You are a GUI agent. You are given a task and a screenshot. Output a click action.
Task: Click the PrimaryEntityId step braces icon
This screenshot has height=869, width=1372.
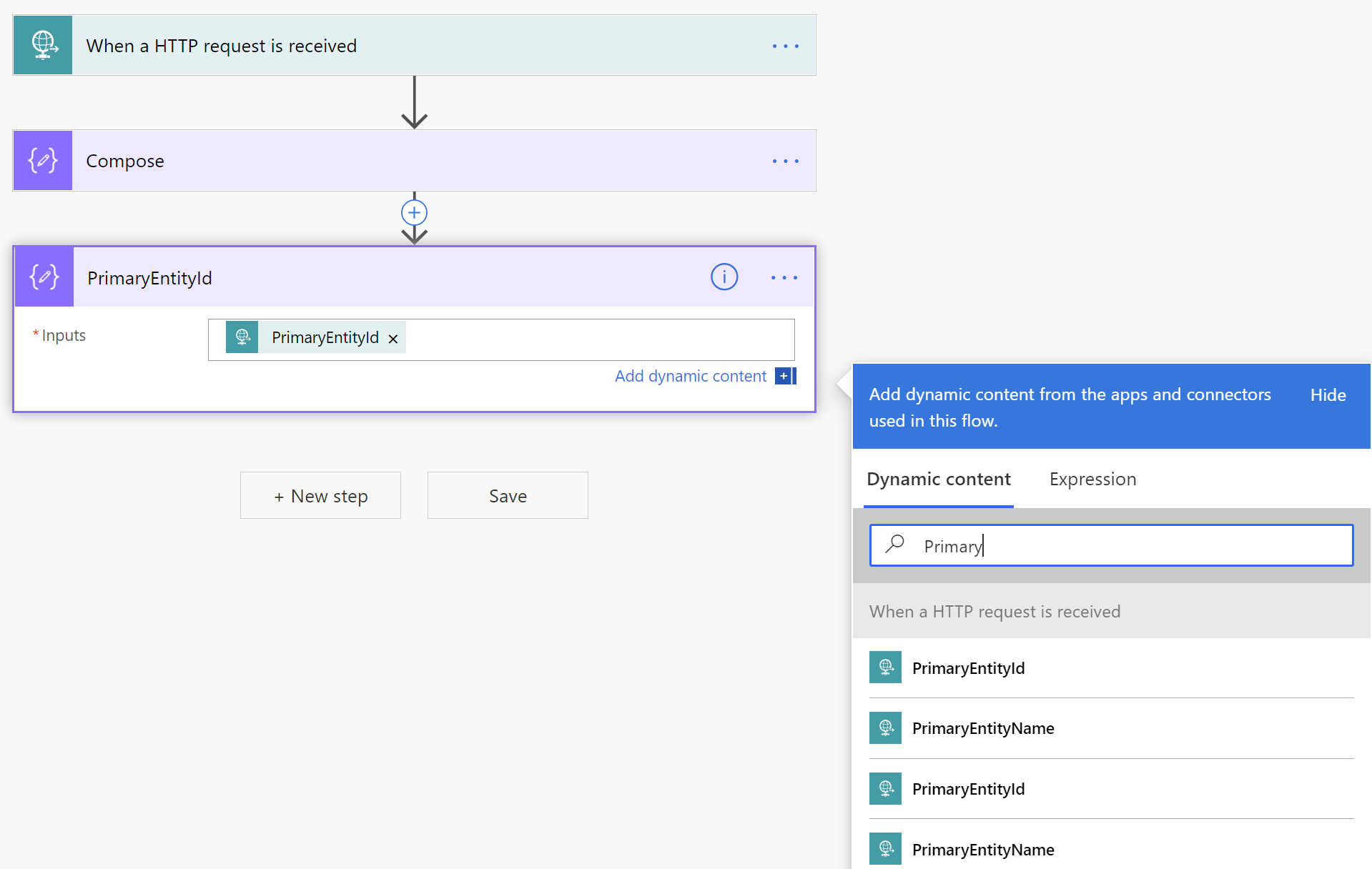tap(44, 277)
